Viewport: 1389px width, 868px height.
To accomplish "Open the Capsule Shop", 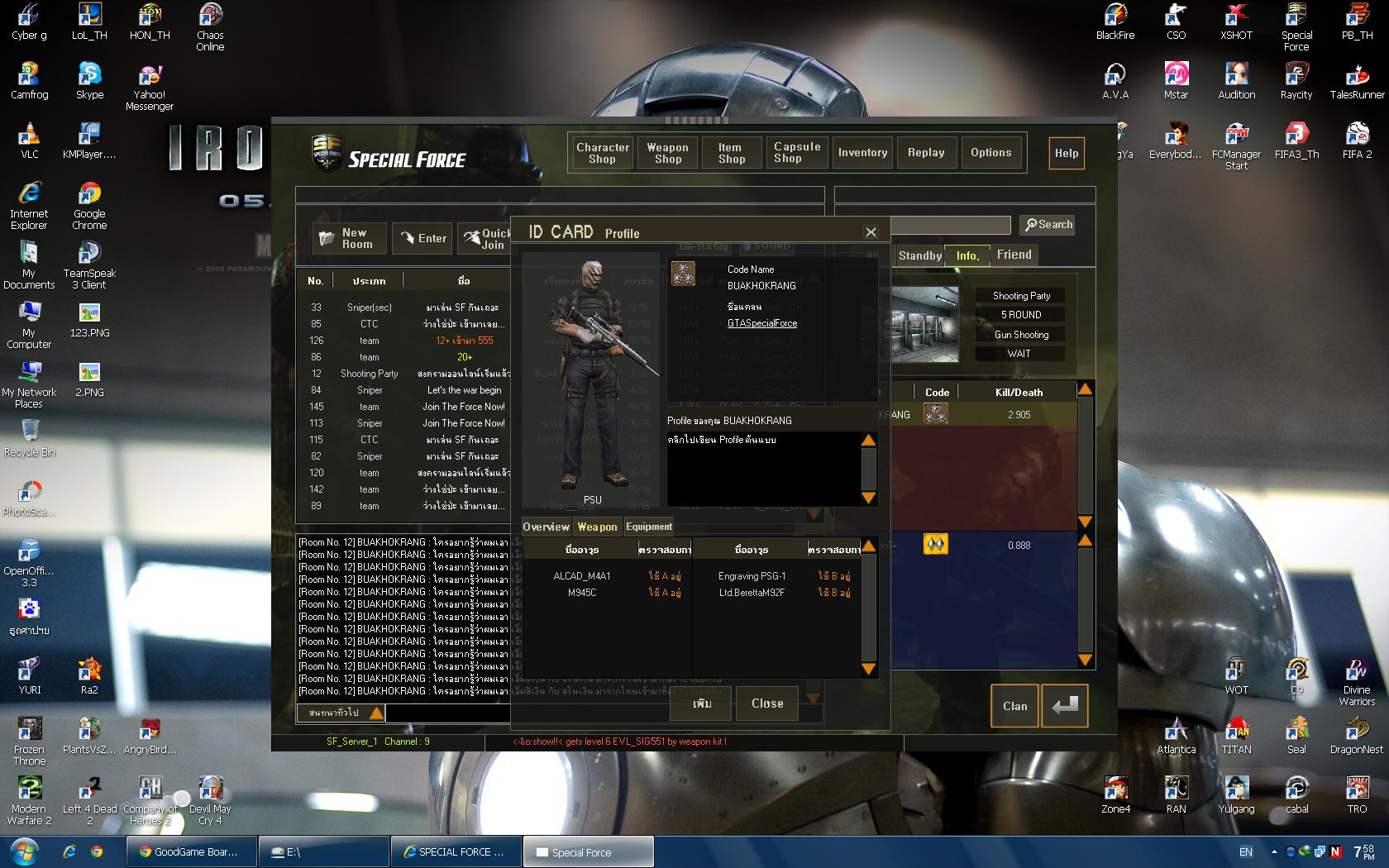I will 797,153.
